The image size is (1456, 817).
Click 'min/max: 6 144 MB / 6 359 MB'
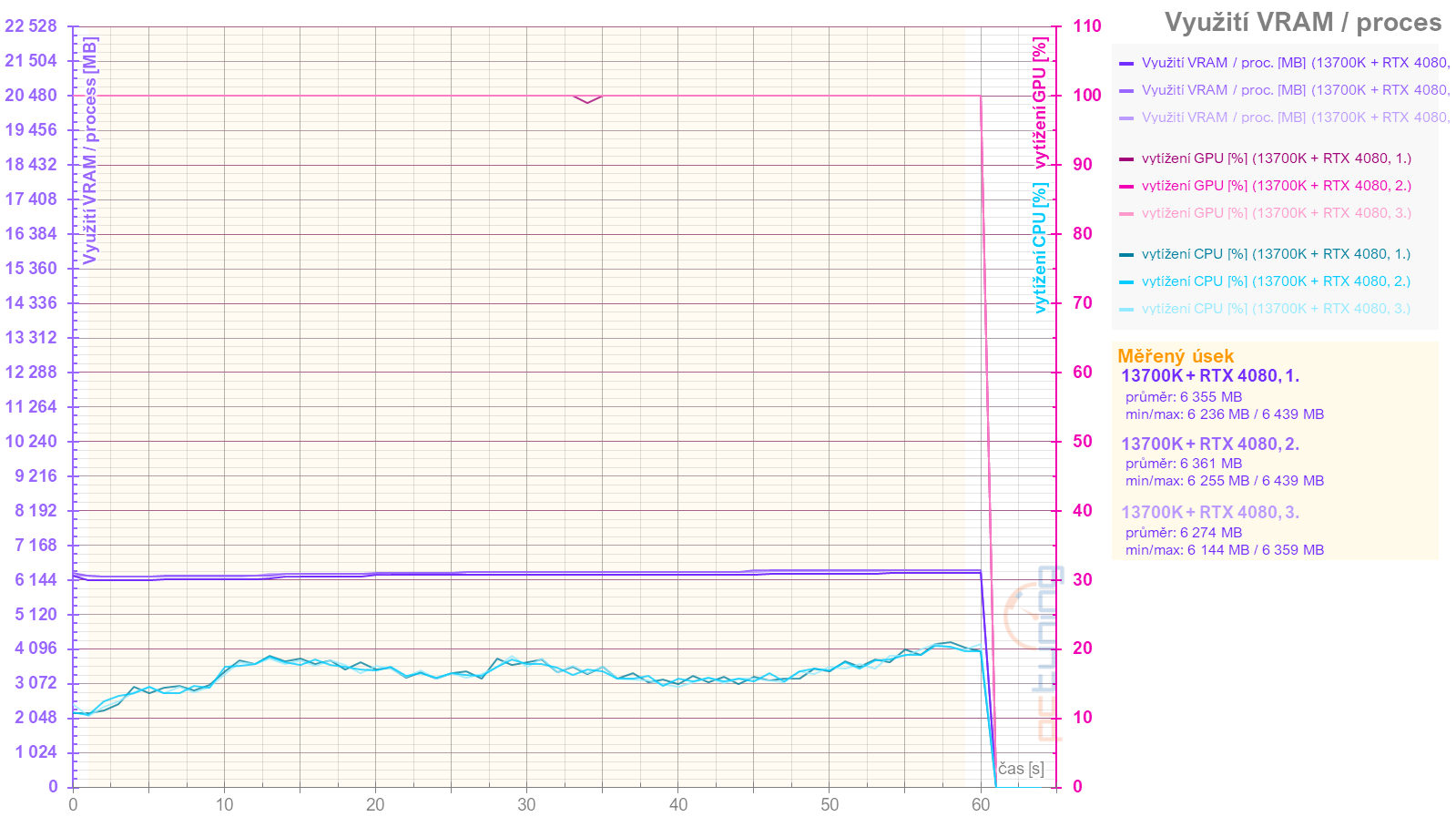[x=1225, y=550]
